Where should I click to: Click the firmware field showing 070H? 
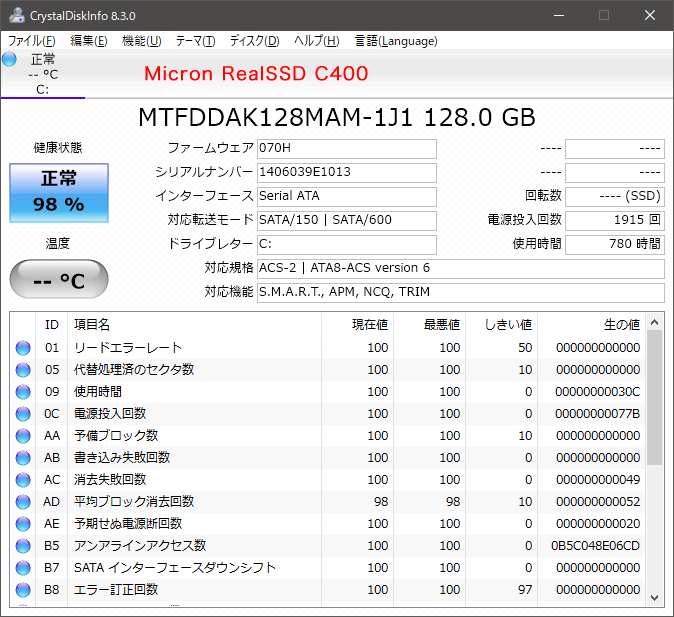(x=346, y=149)
